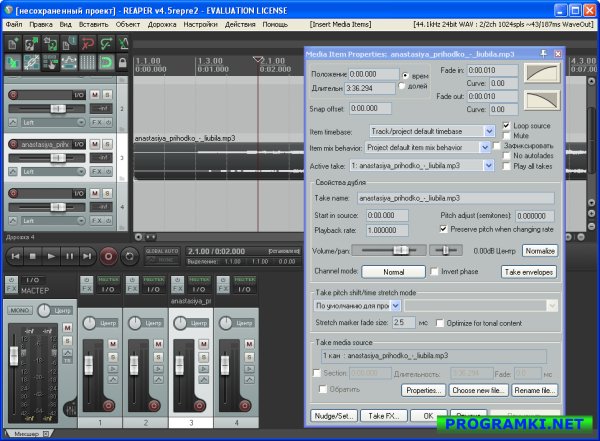Viewport: 600px width, 441px height.
Task: Toggle snap magnet toolbar icon
Action: [106, 62]
